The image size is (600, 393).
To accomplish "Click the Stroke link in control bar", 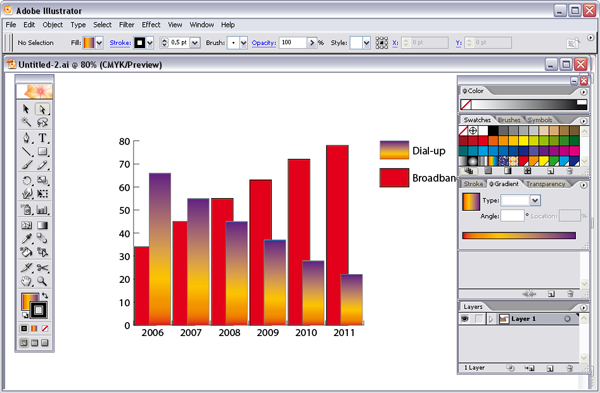I will tap(120, 43).
